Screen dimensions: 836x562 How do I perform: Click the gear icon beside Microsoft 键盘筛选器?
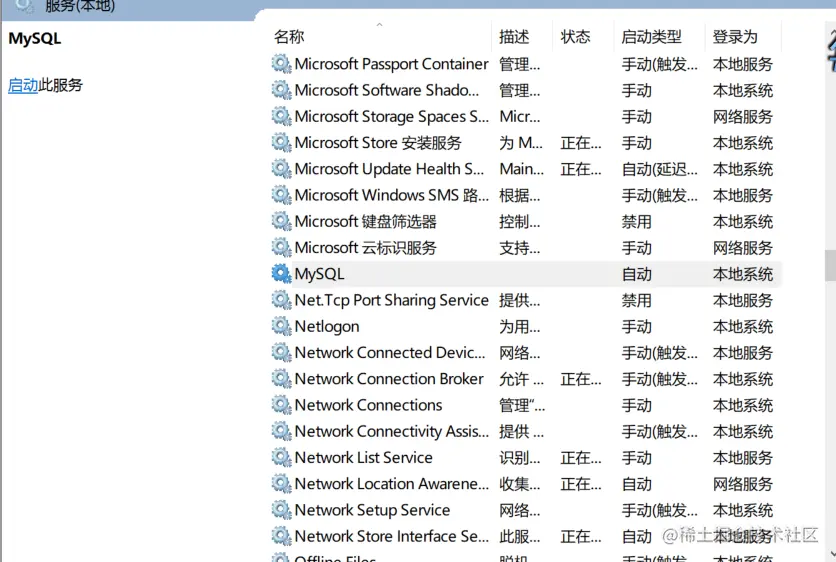281,221
